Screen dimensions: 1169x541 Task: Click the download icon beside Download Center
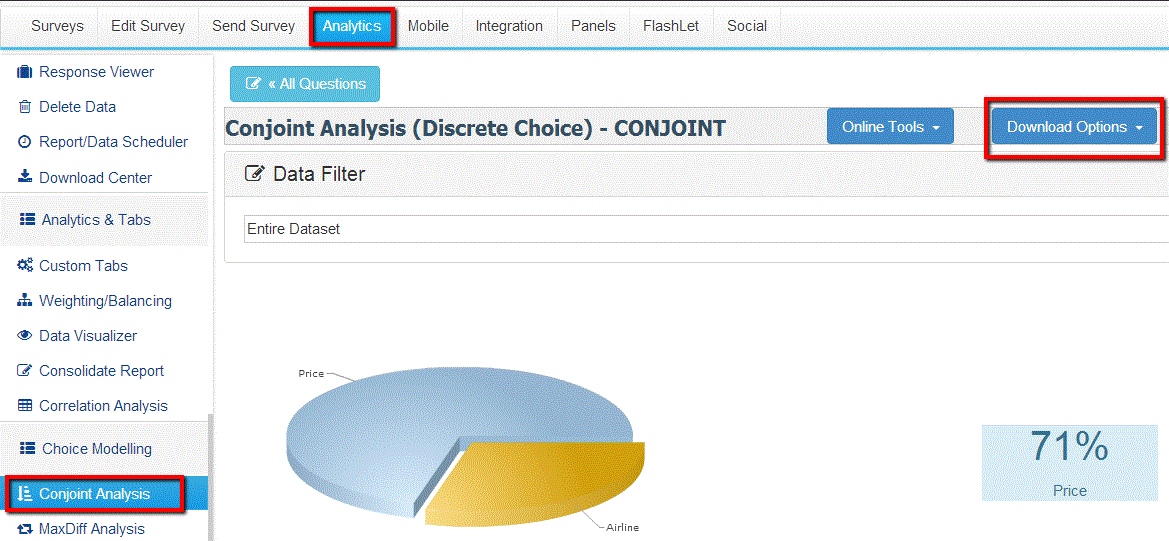(25, 177)
